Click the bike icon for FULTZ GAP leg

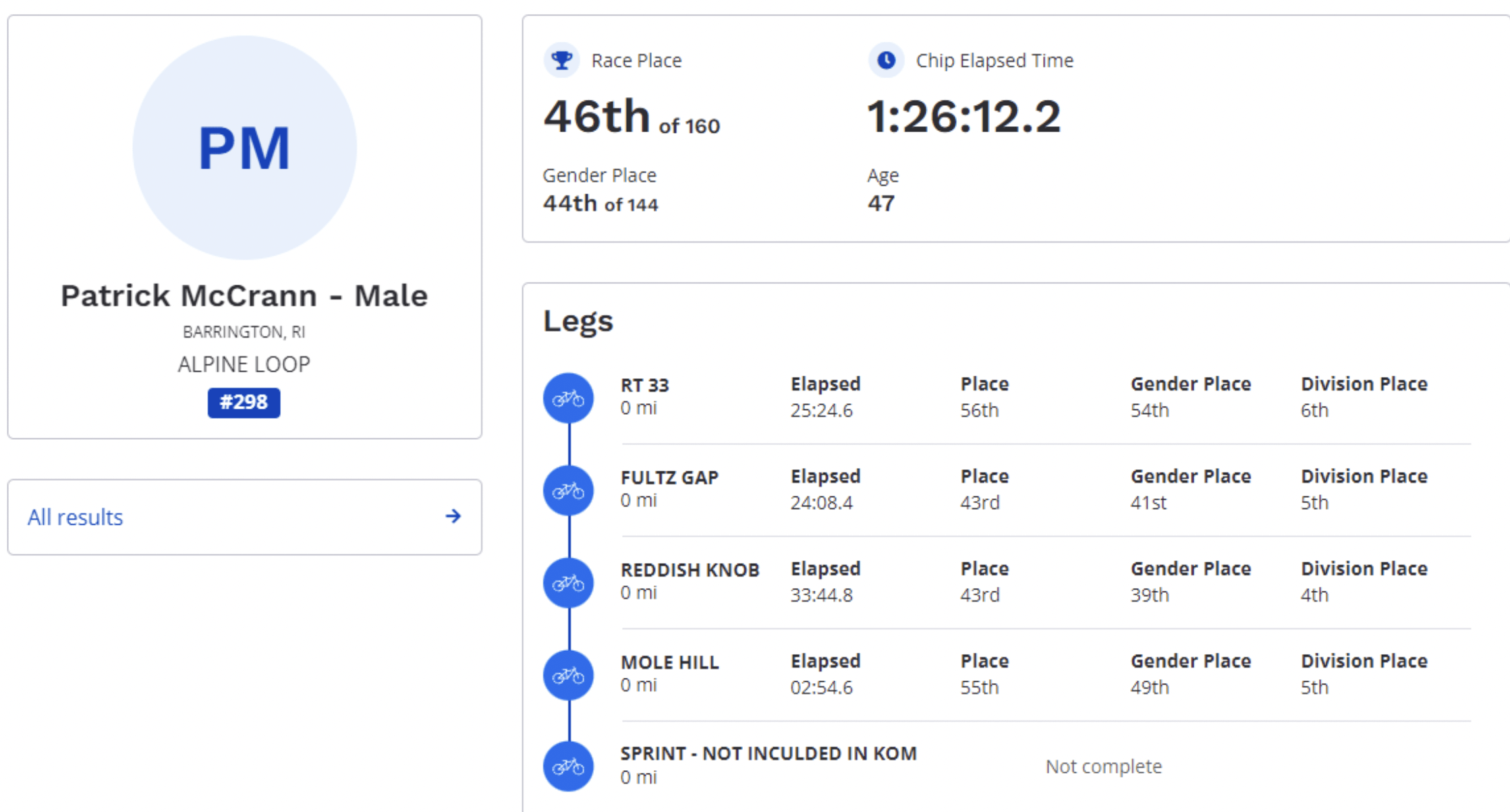[x=568, y=491]
